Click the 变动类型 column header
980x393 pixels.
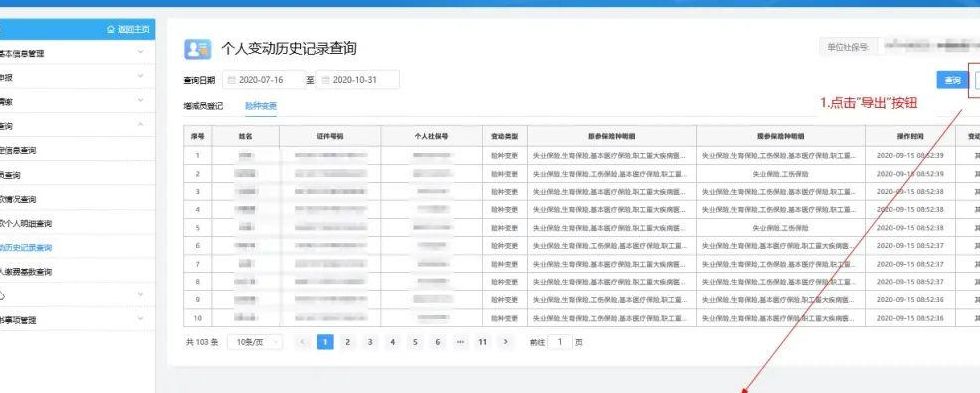pyautogui.click(x=504, y=136)
